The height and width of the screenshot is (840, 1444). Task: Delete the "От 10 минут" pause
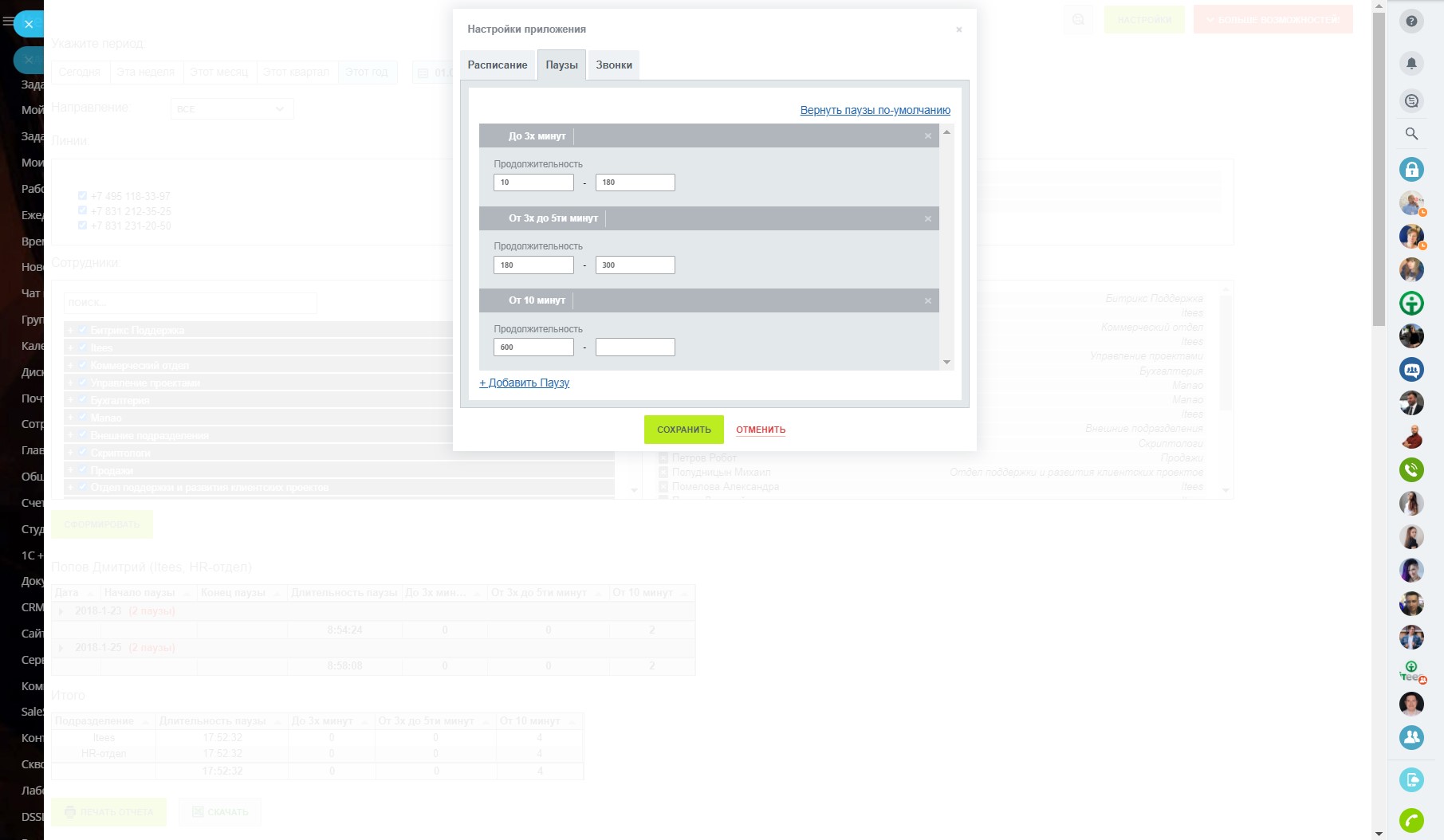click(x=928, y=301)
